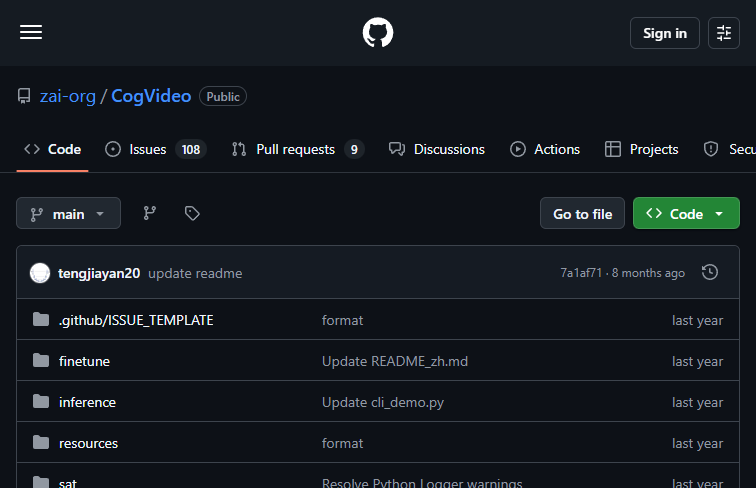Click the Pull requests count badge 9

pos(354,149)
